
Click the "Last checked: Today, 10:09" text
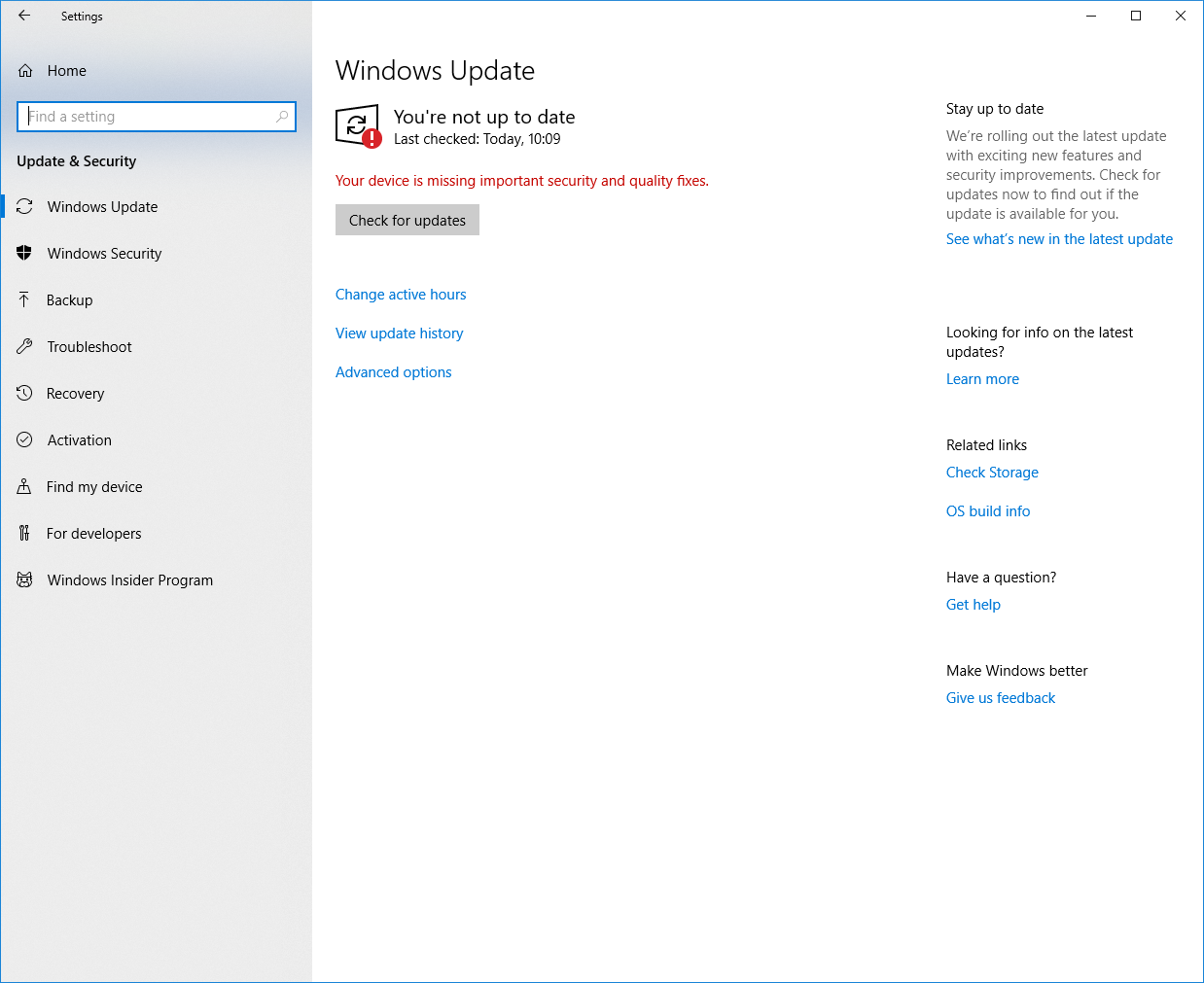[x=477, y=139]
